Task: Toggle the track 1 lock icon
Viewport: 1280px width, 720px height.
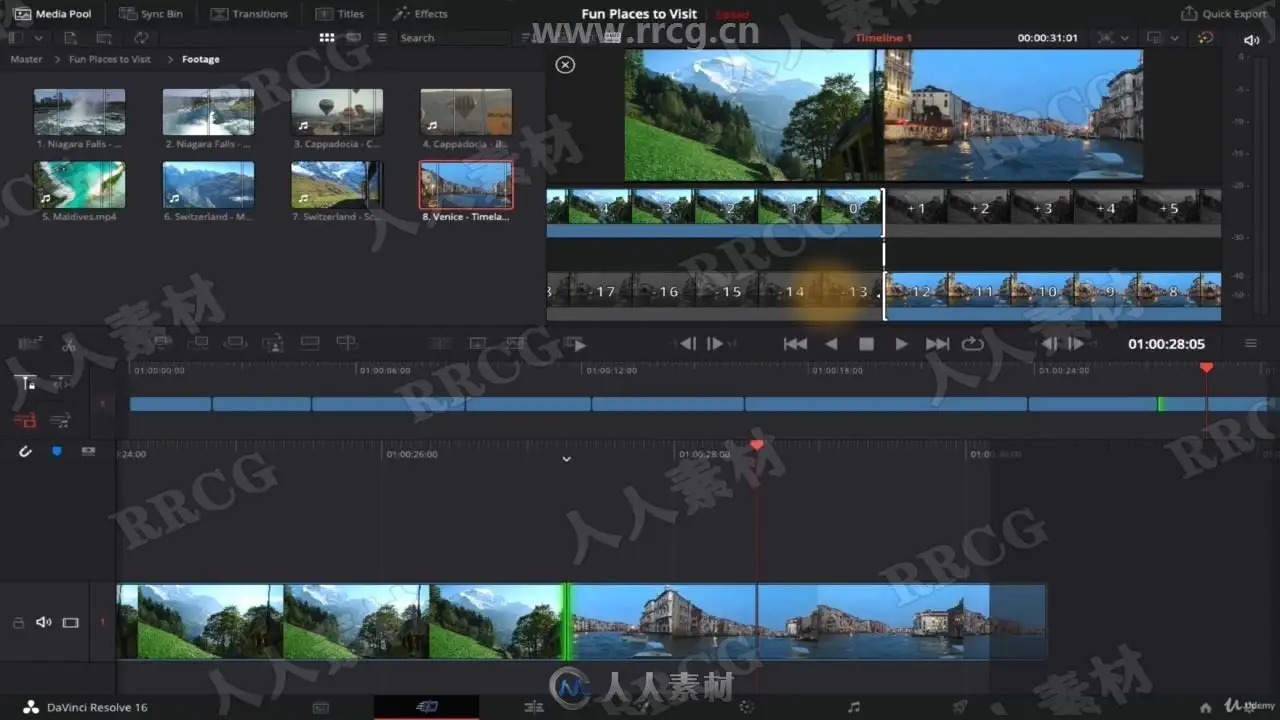Action: tap(18, 623)
